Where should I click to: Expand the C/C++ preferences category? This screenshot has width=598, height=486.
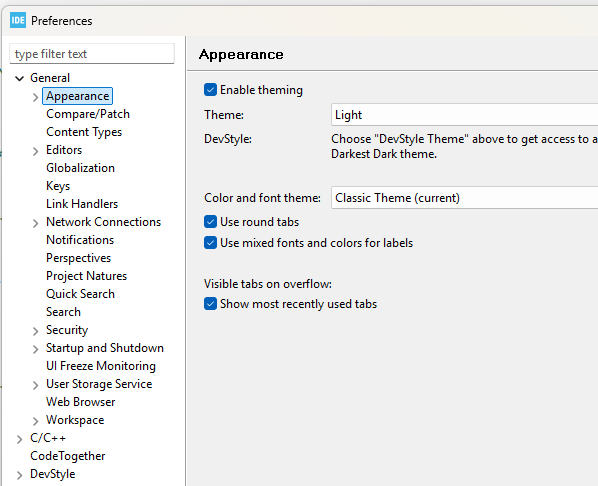[x=19, y=439]
